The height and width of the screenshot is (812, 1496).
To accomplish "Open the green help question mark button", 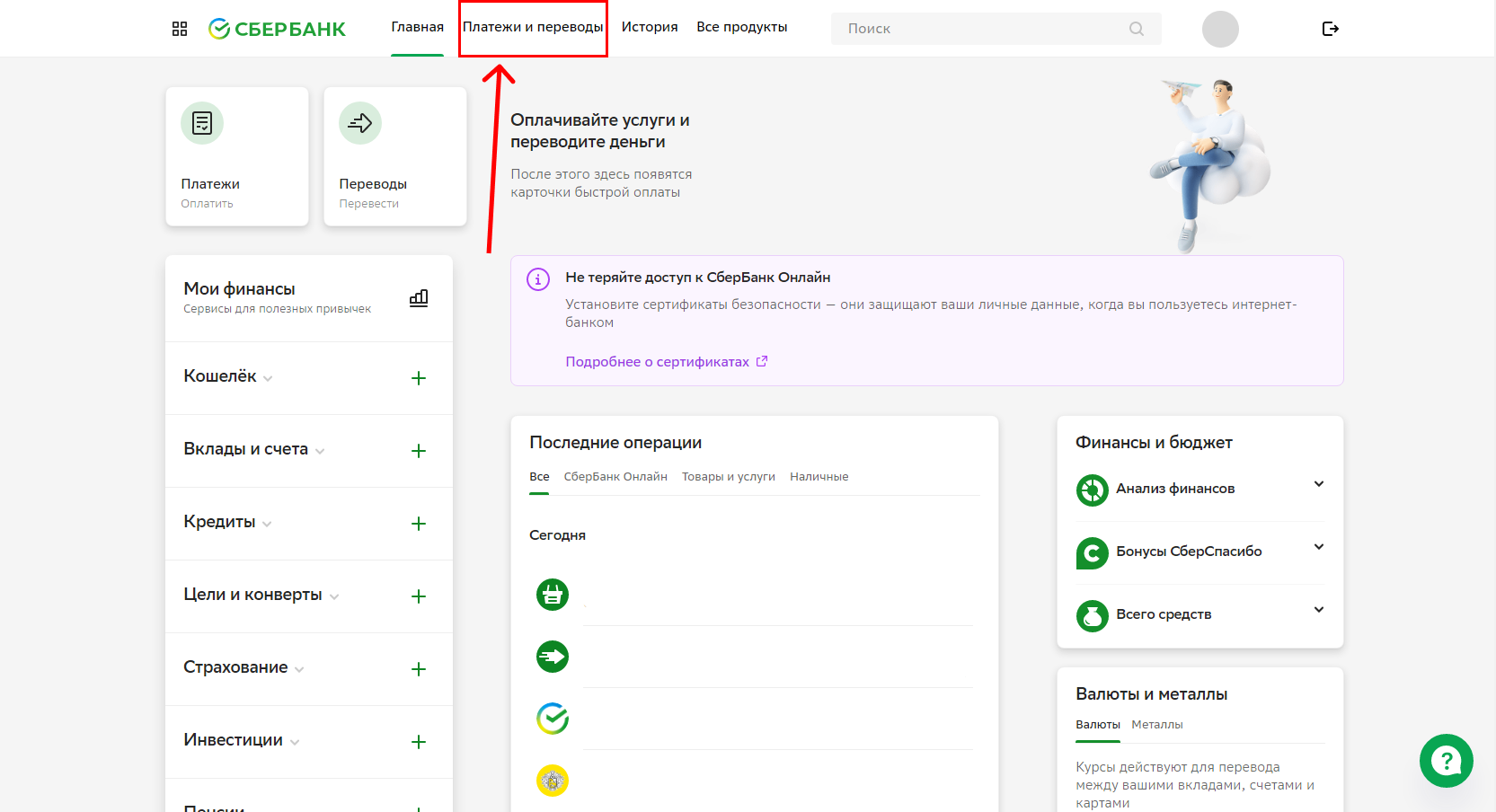I will 1447,761.
